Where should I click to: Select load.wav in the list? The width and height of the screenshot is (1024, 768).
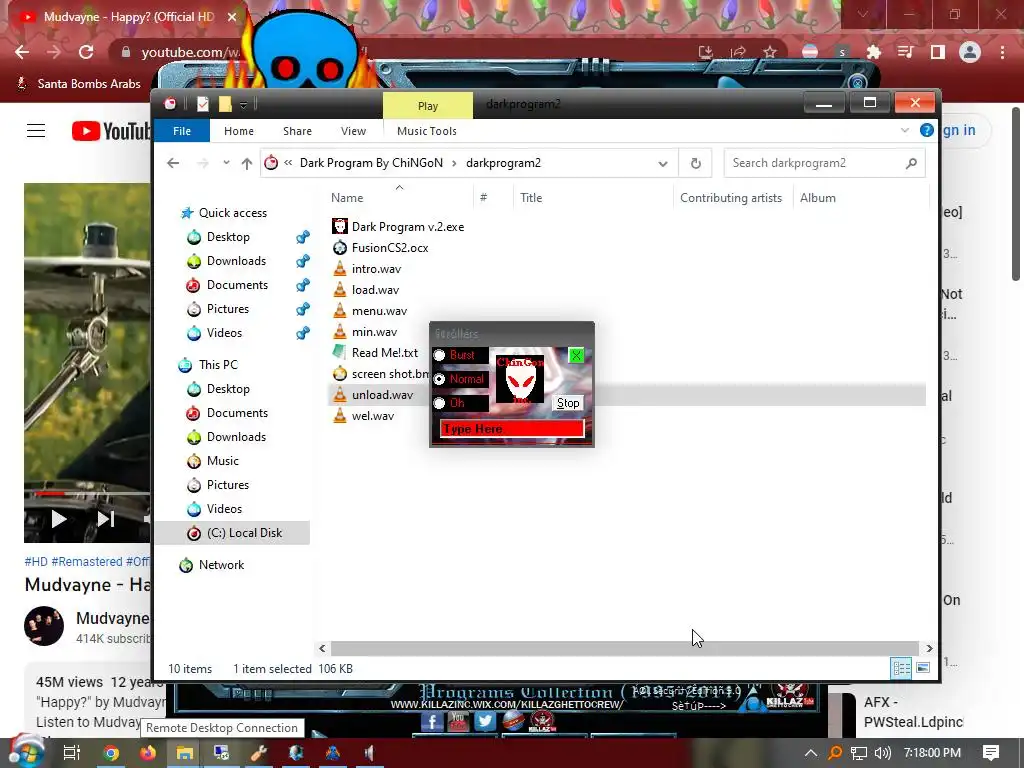[x=375, y=289]
